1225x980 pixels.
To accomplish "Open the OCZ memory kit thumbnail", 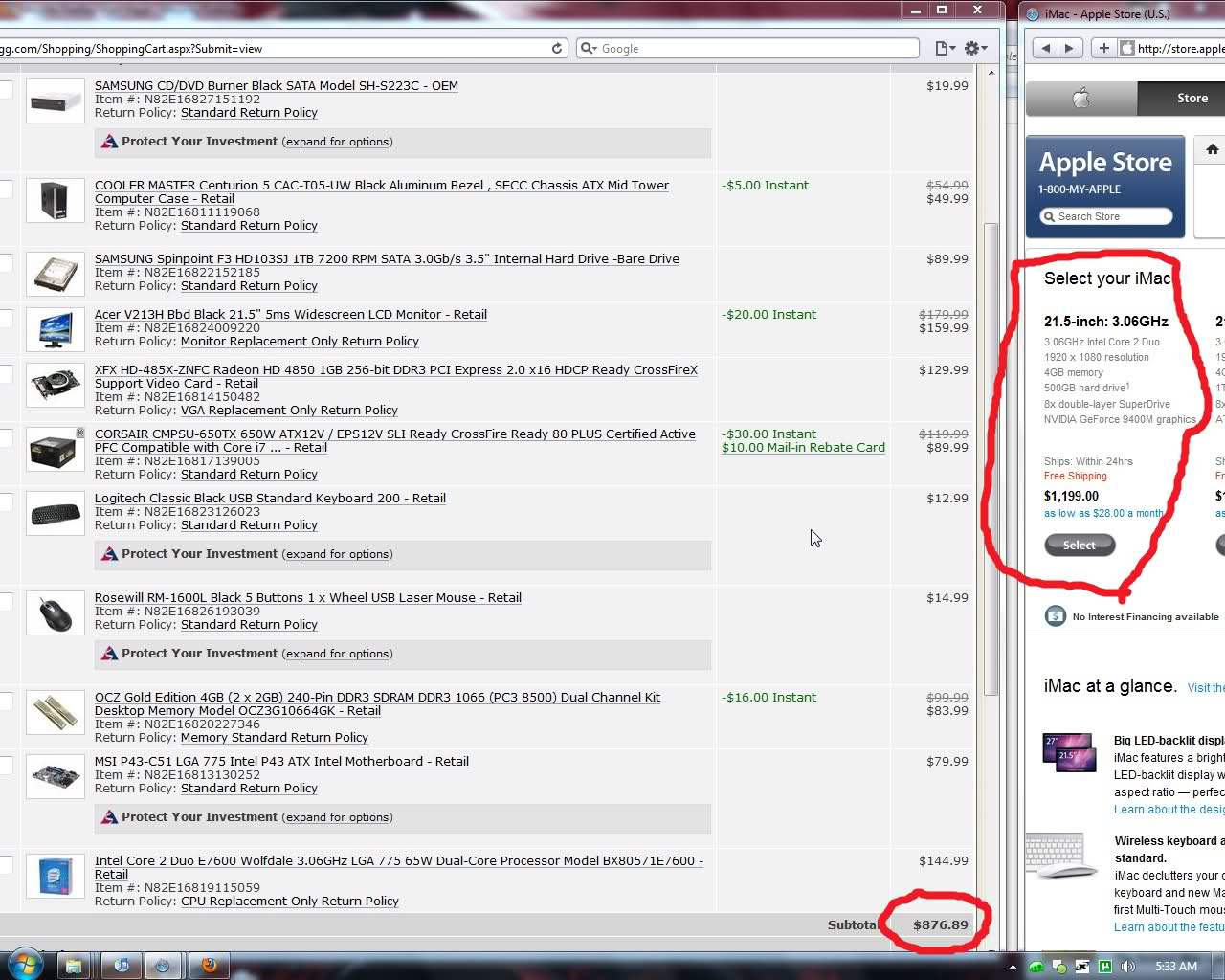I will click(56, 713).
